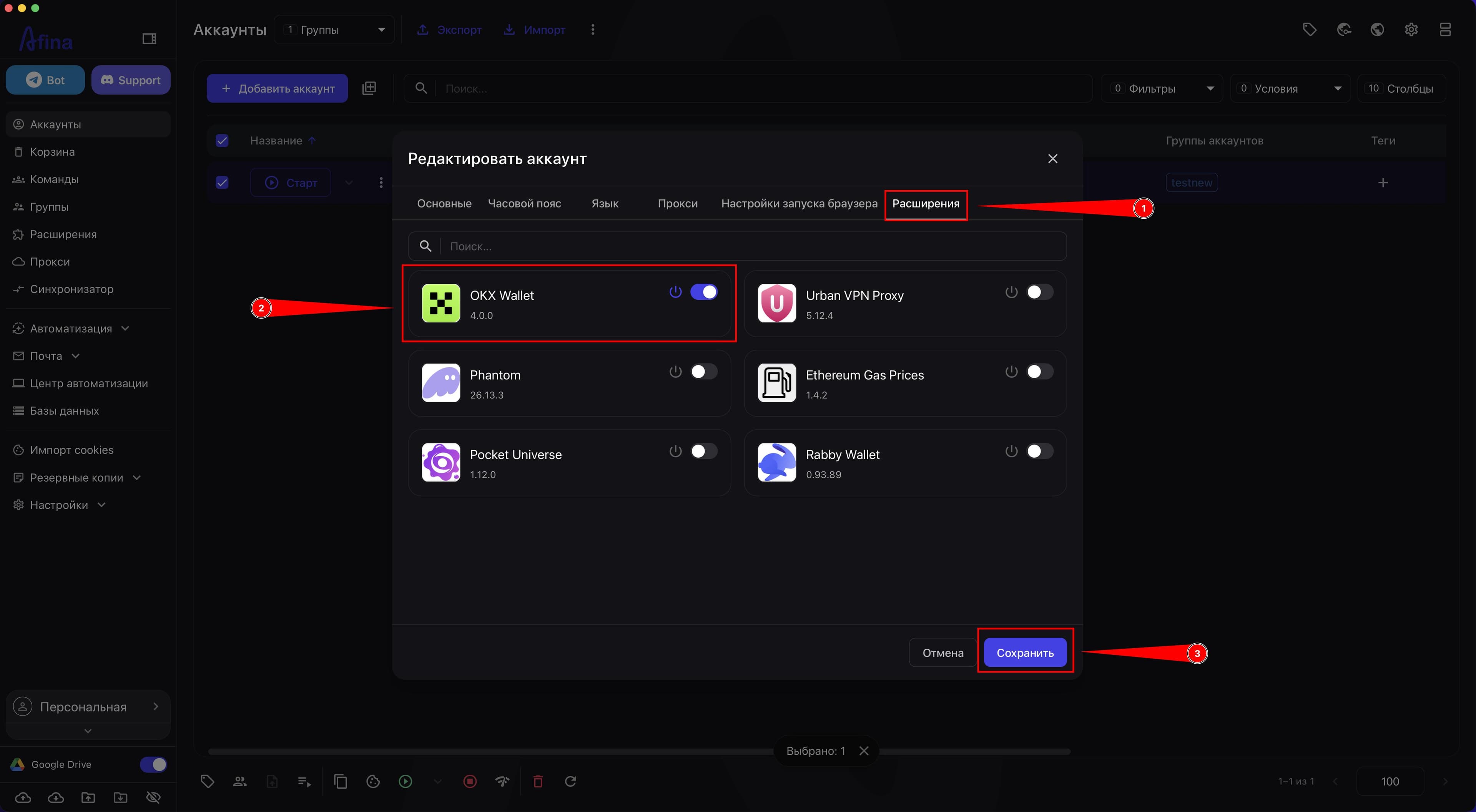This screenshot has height=812, width=1476.
Task: Switch to the Часовой пояс tab
Action: [x=524, y=203]
